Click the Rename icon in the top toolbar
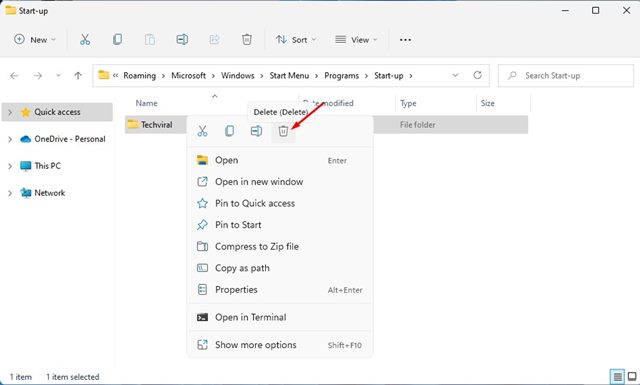This screenshot has height=385, width=640. pyautogui.click(x=182, y=40)
